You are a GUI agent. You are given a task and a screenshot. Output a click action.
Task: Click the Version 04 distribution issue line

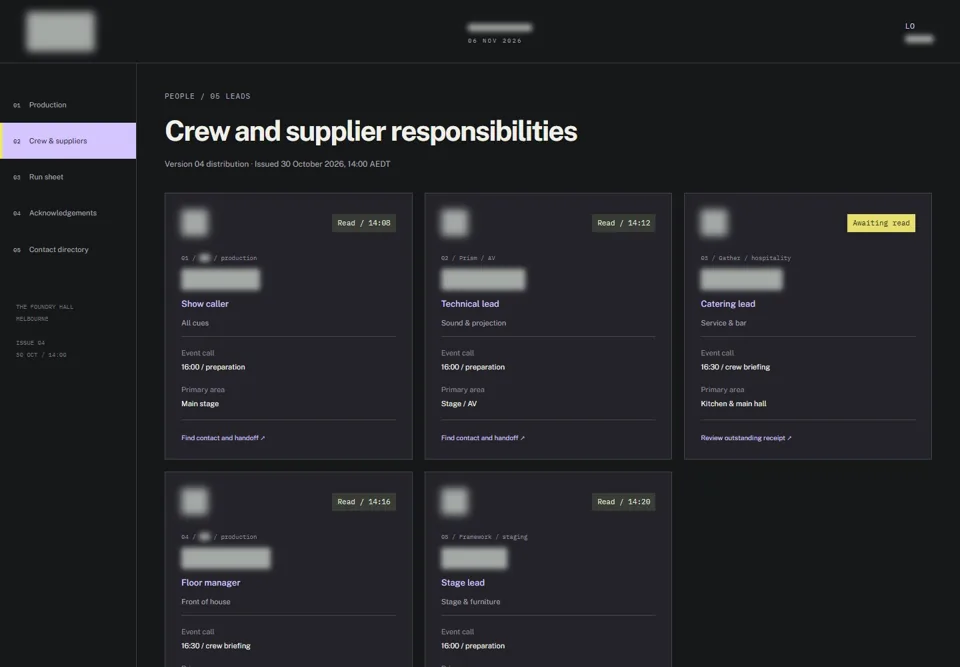[277, 164]
